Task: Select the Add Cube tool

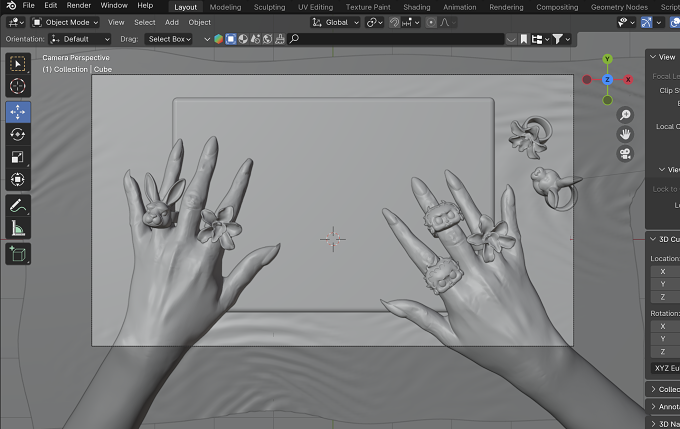Action: point(18,254)
